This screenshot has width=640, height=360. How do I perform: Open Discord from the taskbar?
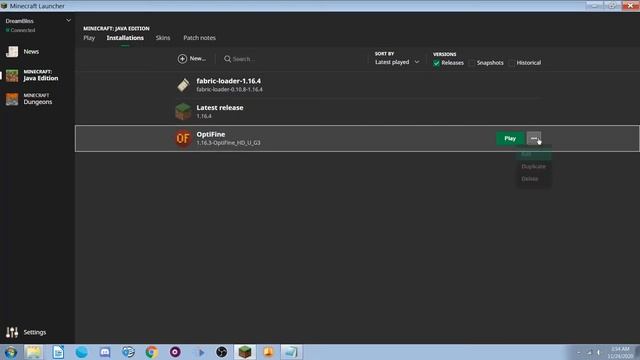105,352
